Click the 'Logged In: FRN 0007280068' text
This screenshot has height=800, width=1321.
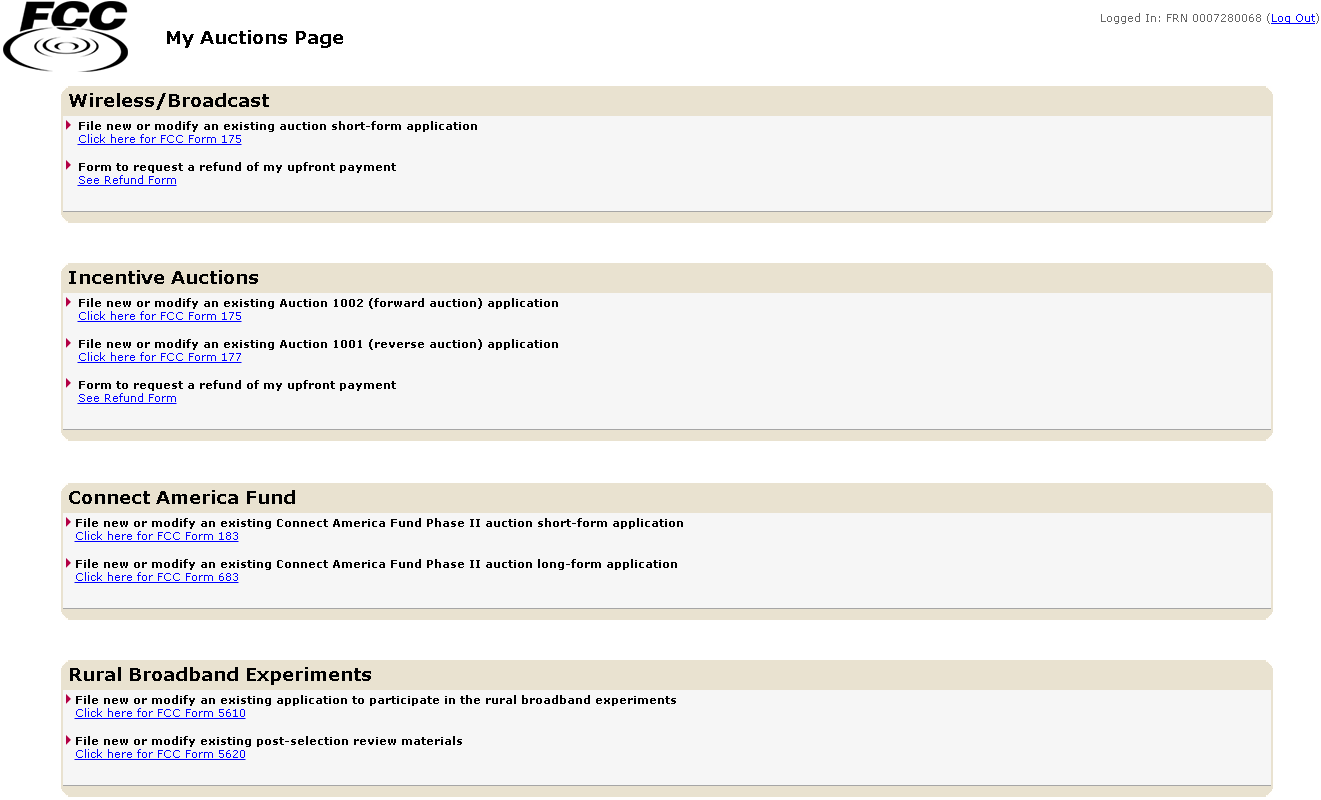(1181, 18)
